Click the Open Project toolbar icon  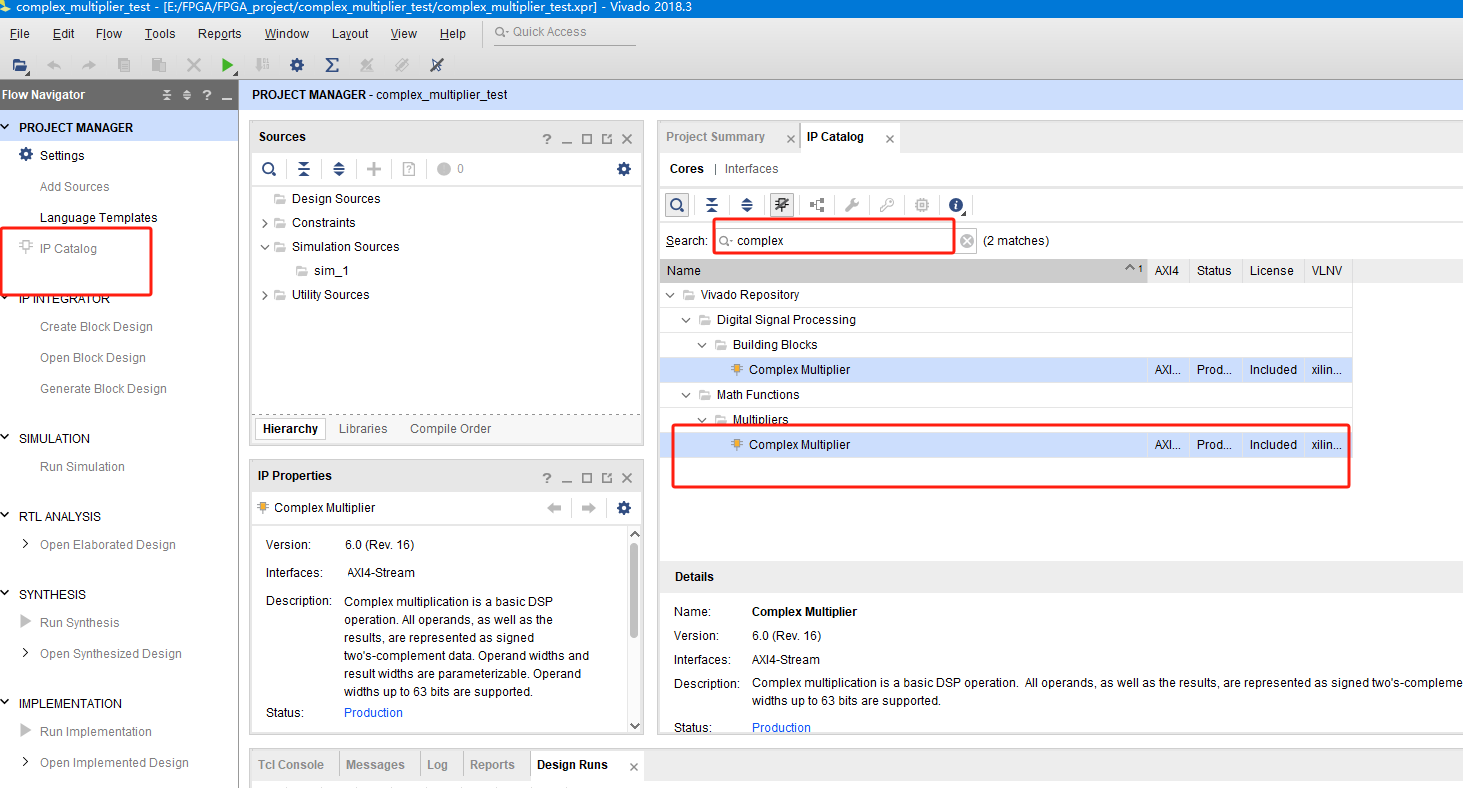pyautogui.click(x=19, y=65)
